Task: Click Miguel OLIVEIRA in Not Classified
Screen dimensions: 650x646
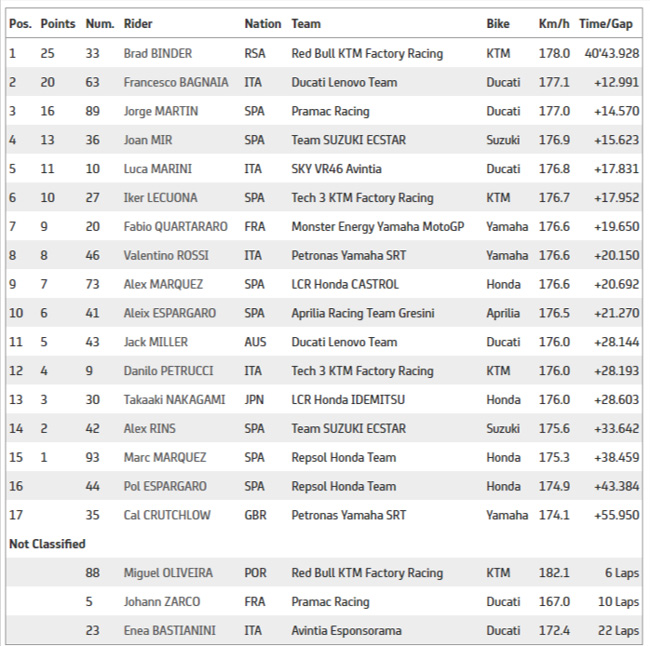Action: (x=168, y=573)
